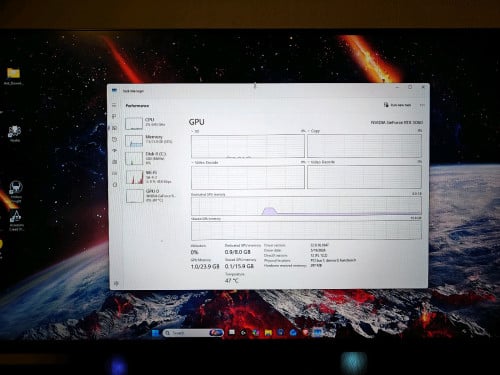Click the taskbar Search box
Screen dimensions: 500x375
point(193,333)
